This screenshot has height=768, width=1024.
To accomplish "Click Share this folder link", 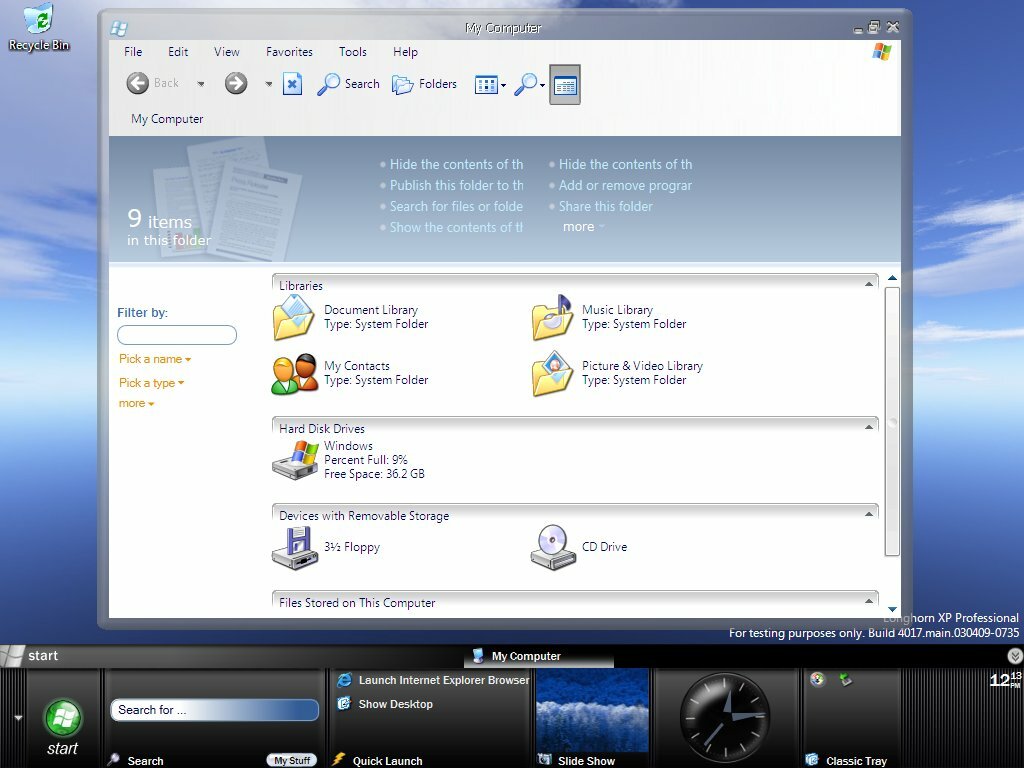I will (605, 206).
